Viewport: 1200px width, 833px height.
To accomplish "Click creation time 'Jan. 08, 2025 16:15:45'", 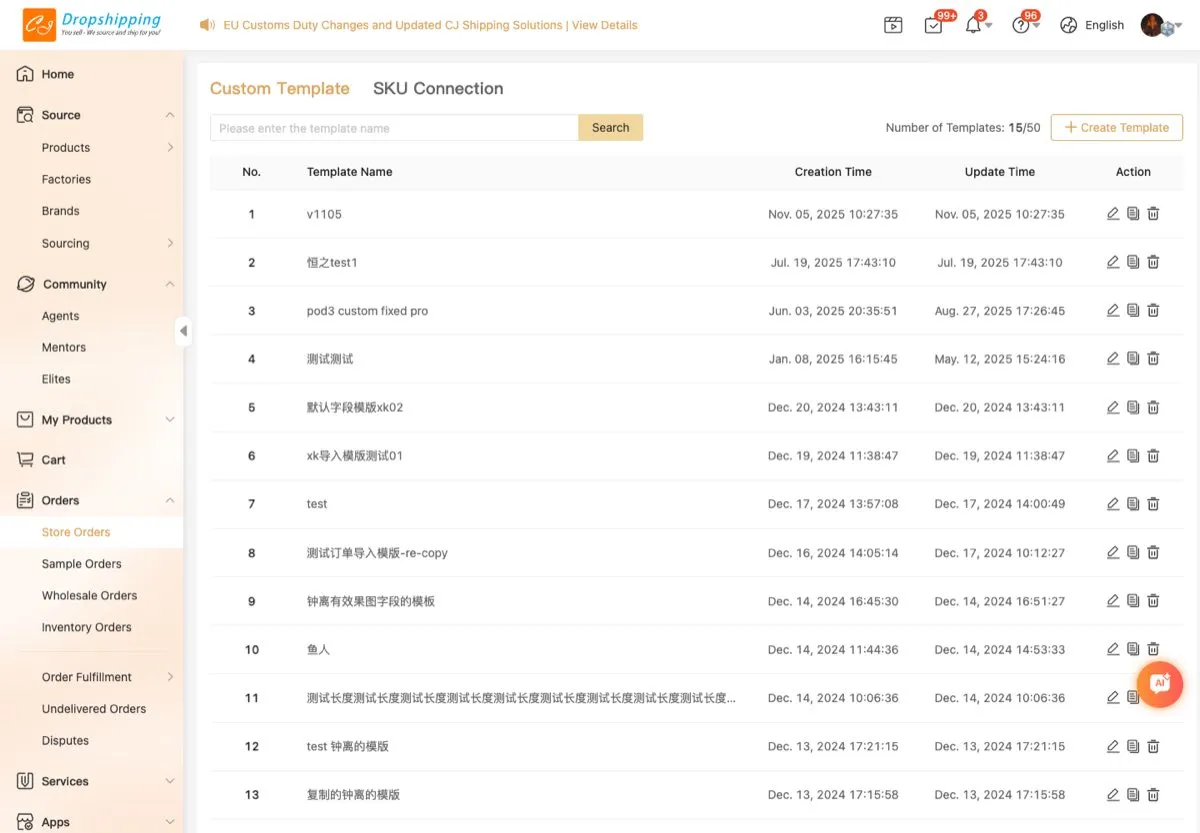I will [833, 359].
